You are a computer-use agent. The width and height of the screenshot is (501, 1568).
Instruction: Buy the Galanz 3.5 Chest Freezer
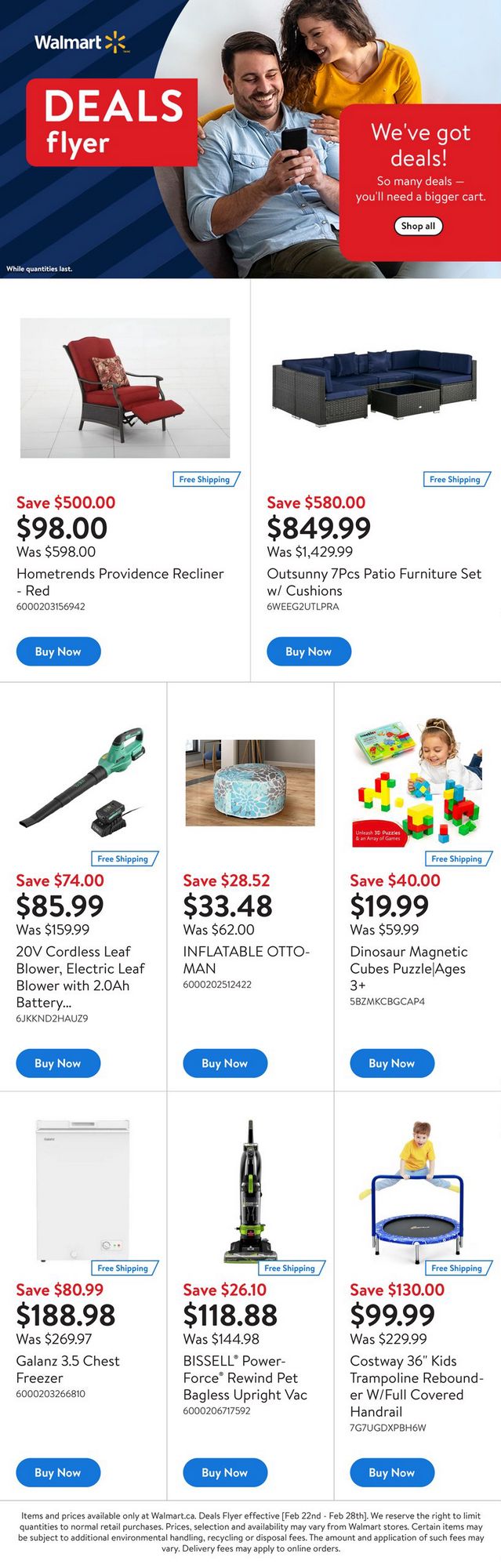[x=58, y=1472]
